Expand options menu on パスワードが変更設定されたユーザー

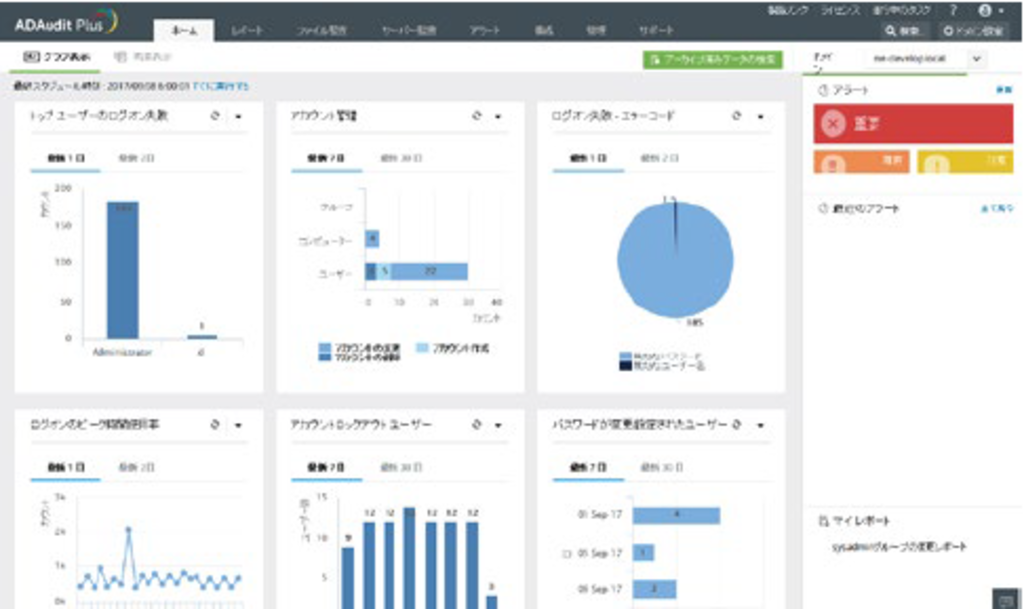click(758, 424)
